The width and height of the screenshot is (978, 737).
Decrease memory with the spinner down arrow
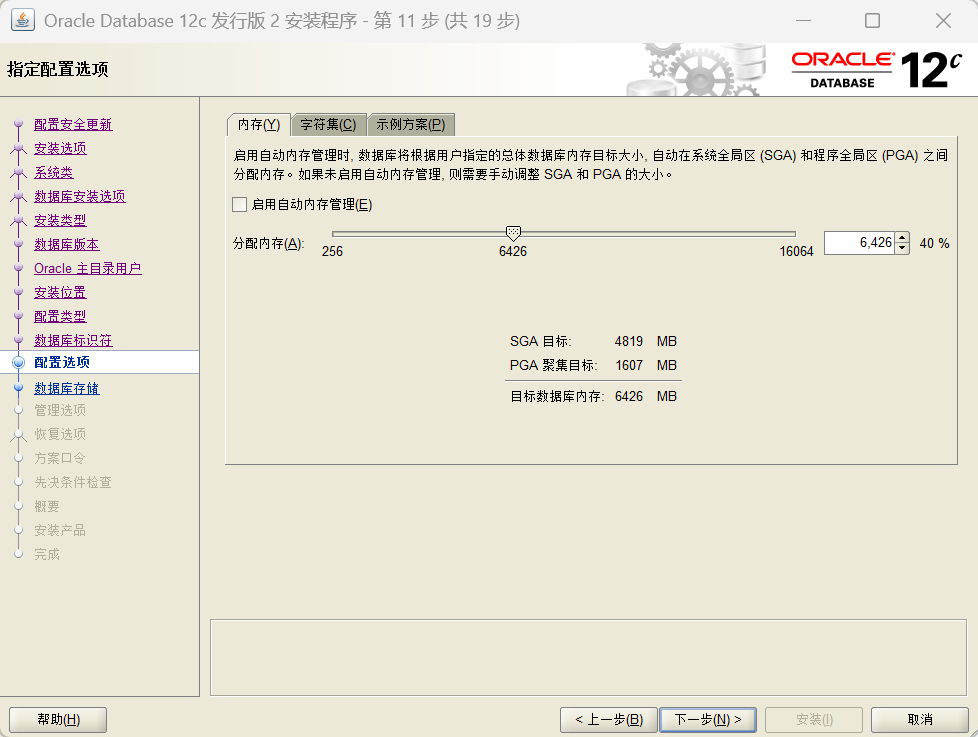pyautogui.click(x=902, y=248)
